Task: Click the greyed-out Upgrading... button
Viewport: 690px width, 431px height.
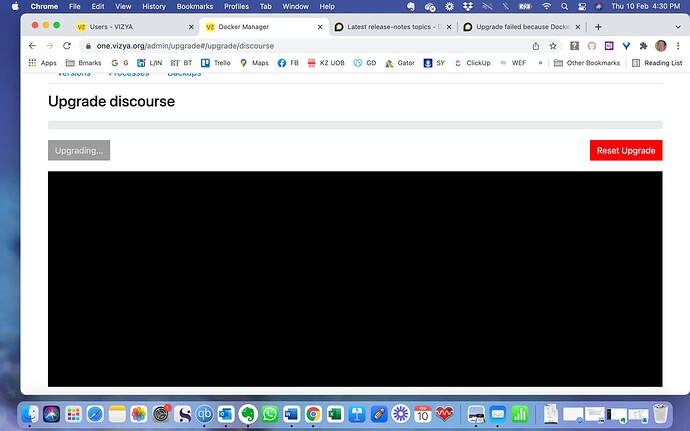Action: [x=79, y=151]
